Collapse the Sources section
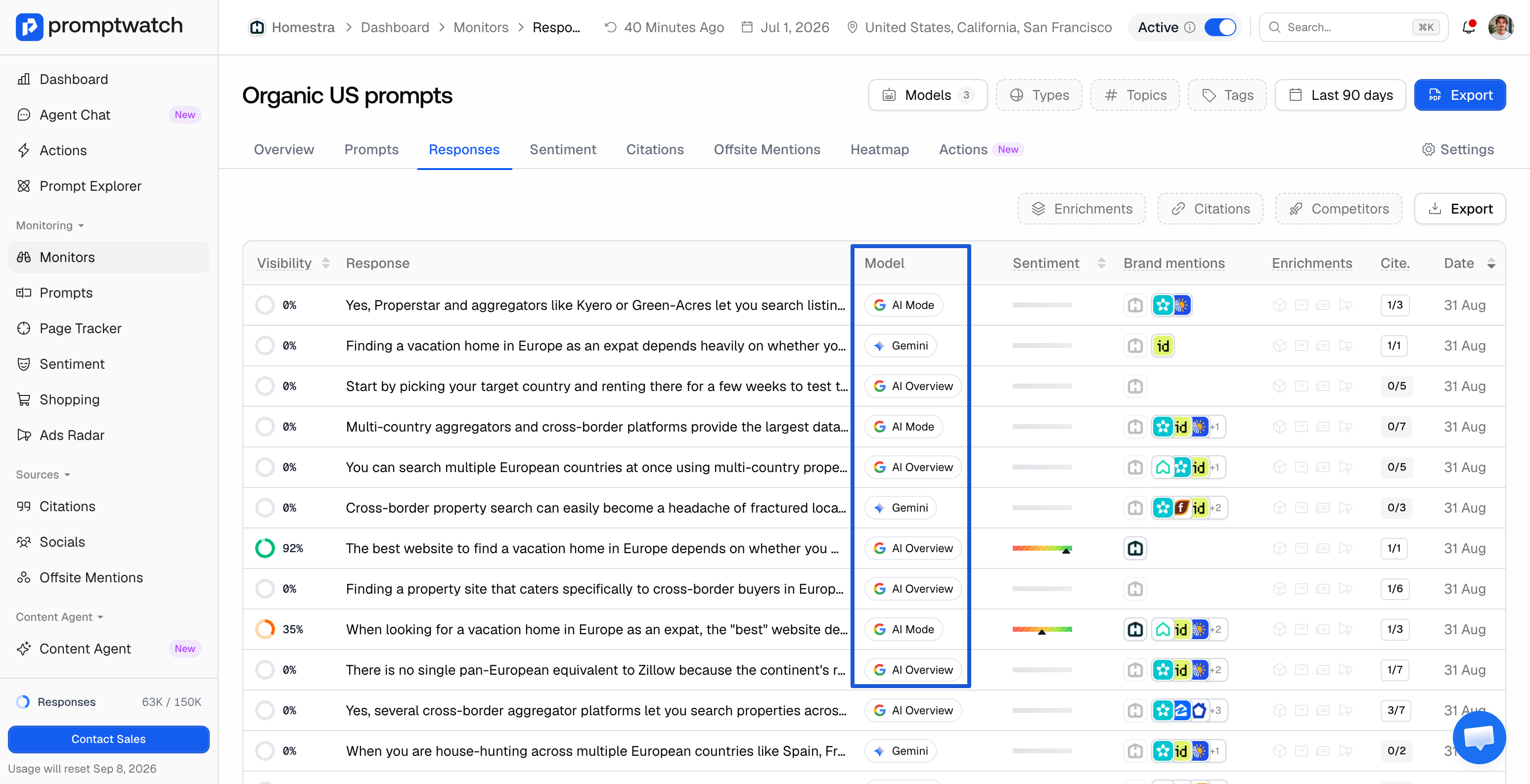Viewport: 1530px width, 784px height. 44,475
